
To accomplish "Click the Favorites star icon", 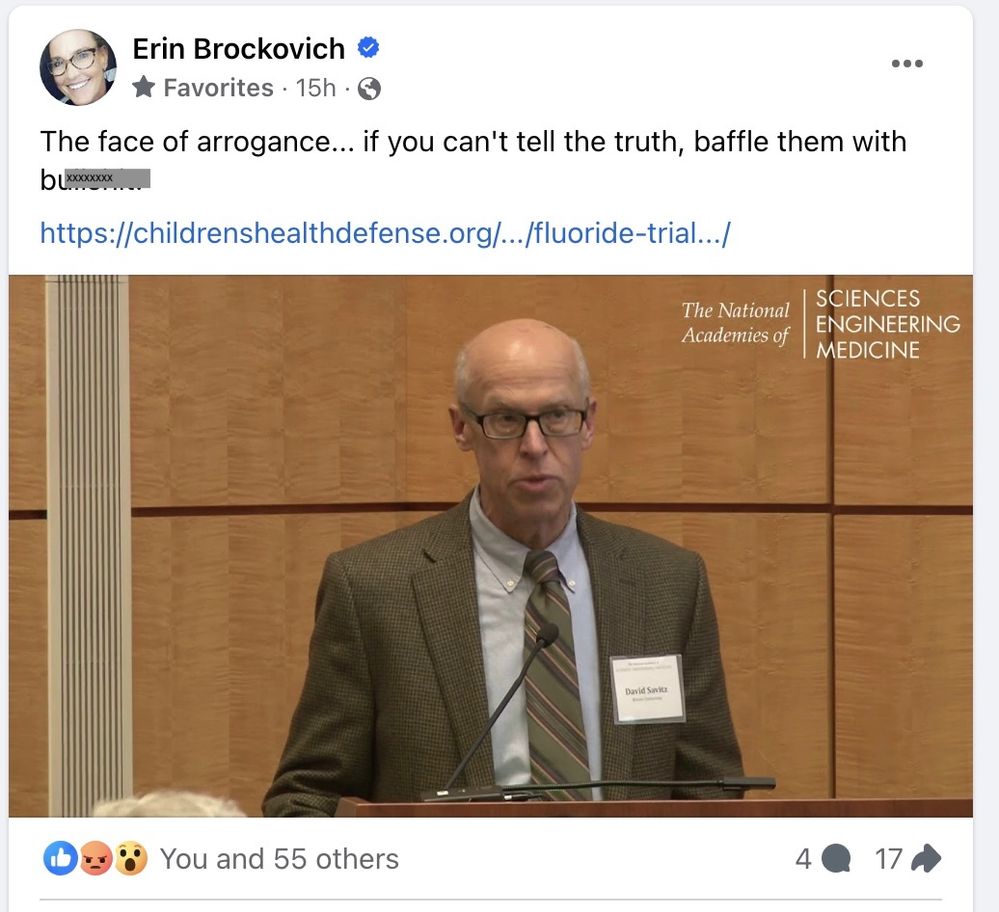I will [x=144, y=87].
